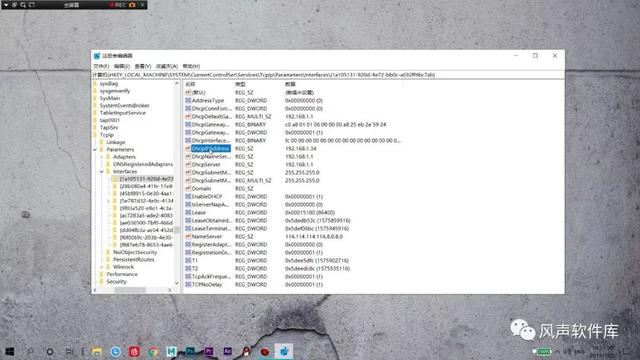Image resolution: width=640 pixels, height=360 pixels.
Task: Open the Windows Start menu
Action: 10,351
